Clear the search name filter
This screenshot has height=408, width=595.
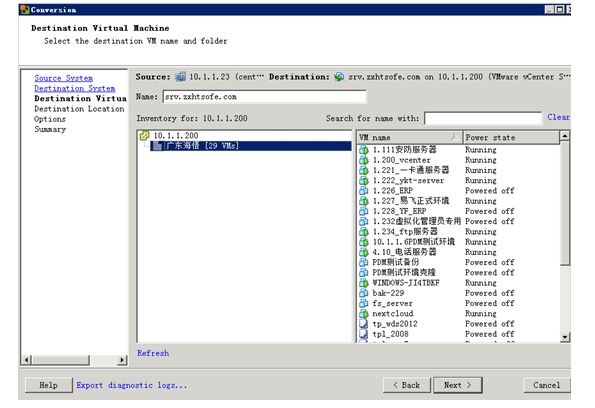(x=558, y=117)
